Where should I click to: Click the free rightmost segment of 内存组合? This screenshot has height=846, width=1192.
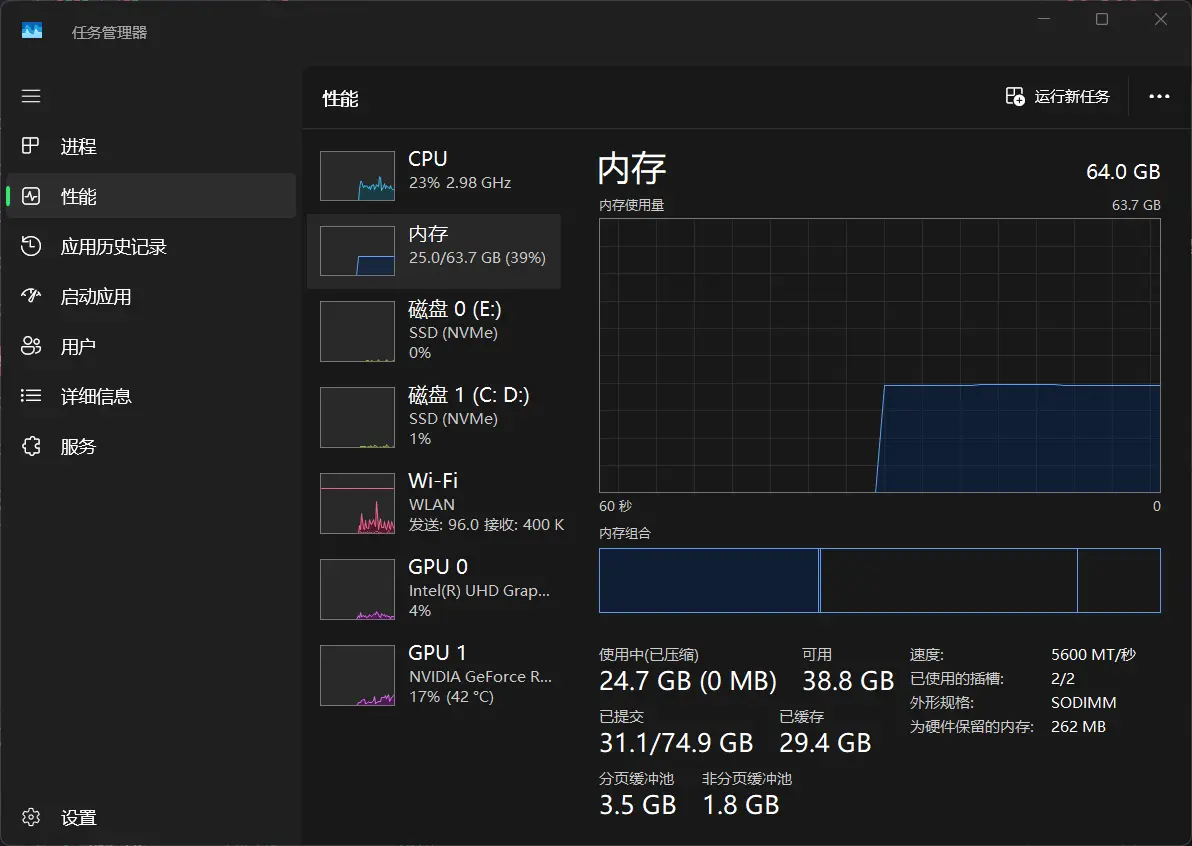[x=1119, y=580]
